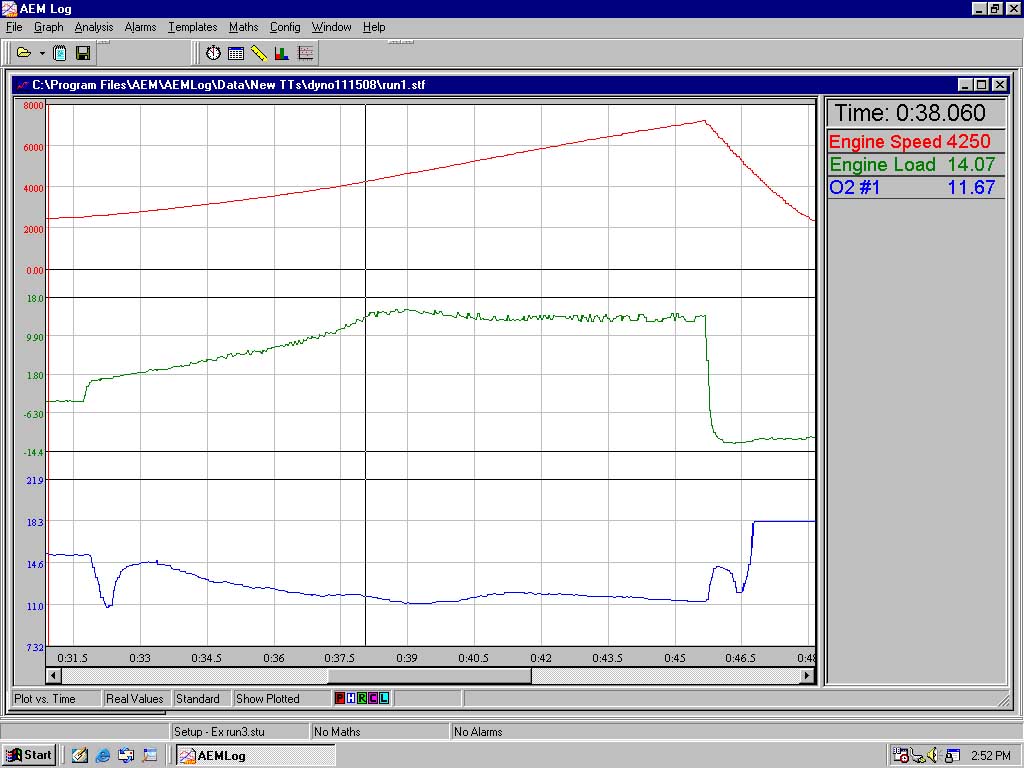Click the open folder toolbar icon
The image size is (1024, 768).
click(25, 53)
